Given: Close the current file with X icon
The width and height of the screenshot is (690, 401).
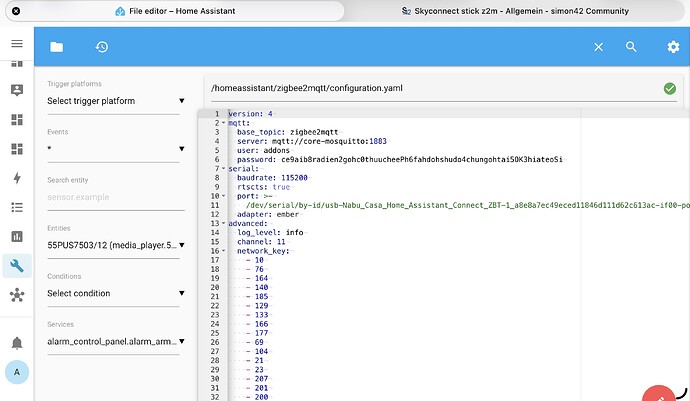Looking at the screenshot, I should click(x=598, y=47).
